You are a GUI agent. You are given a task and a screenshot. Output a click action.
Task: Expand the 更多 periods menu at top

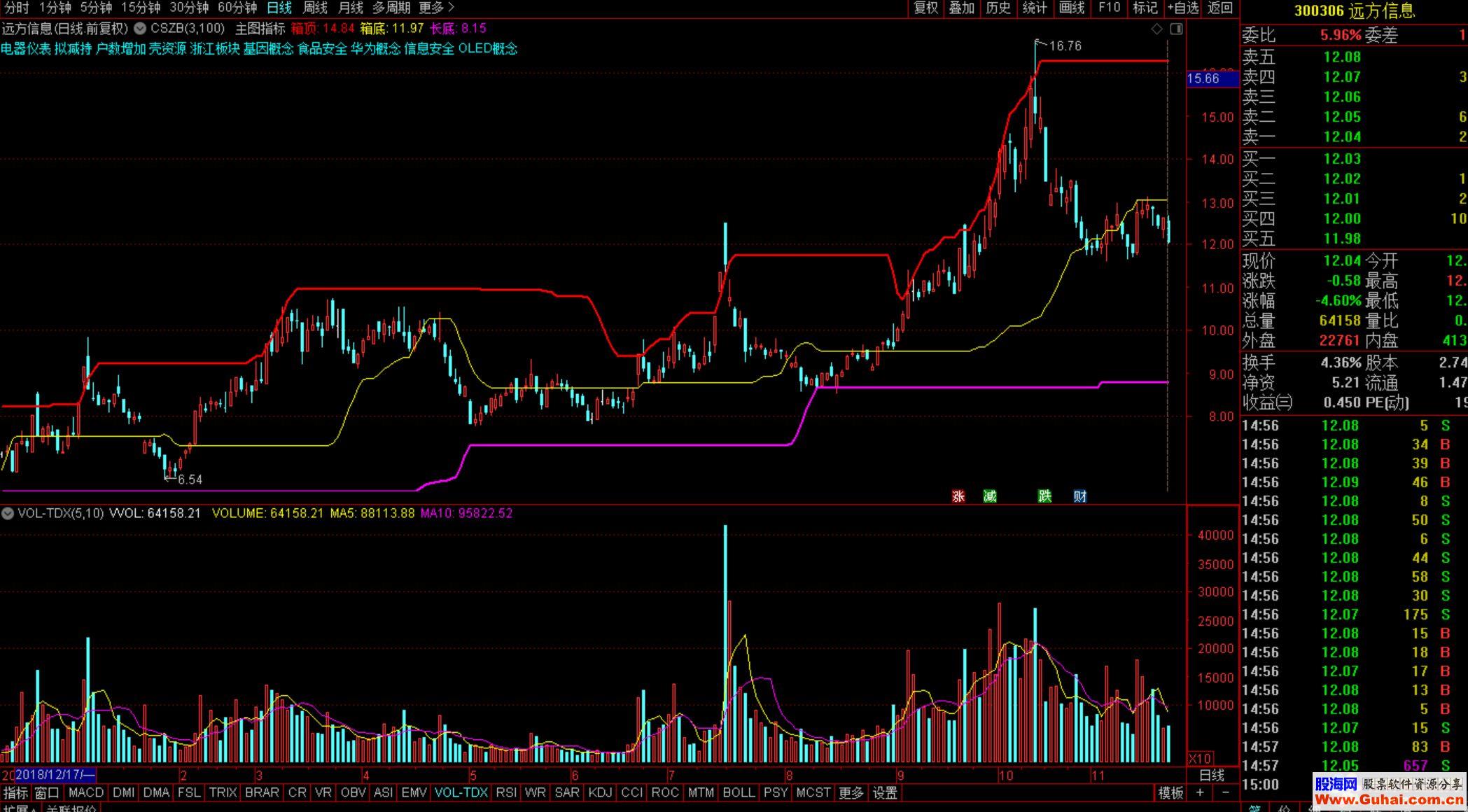click(x=436, y=8)
